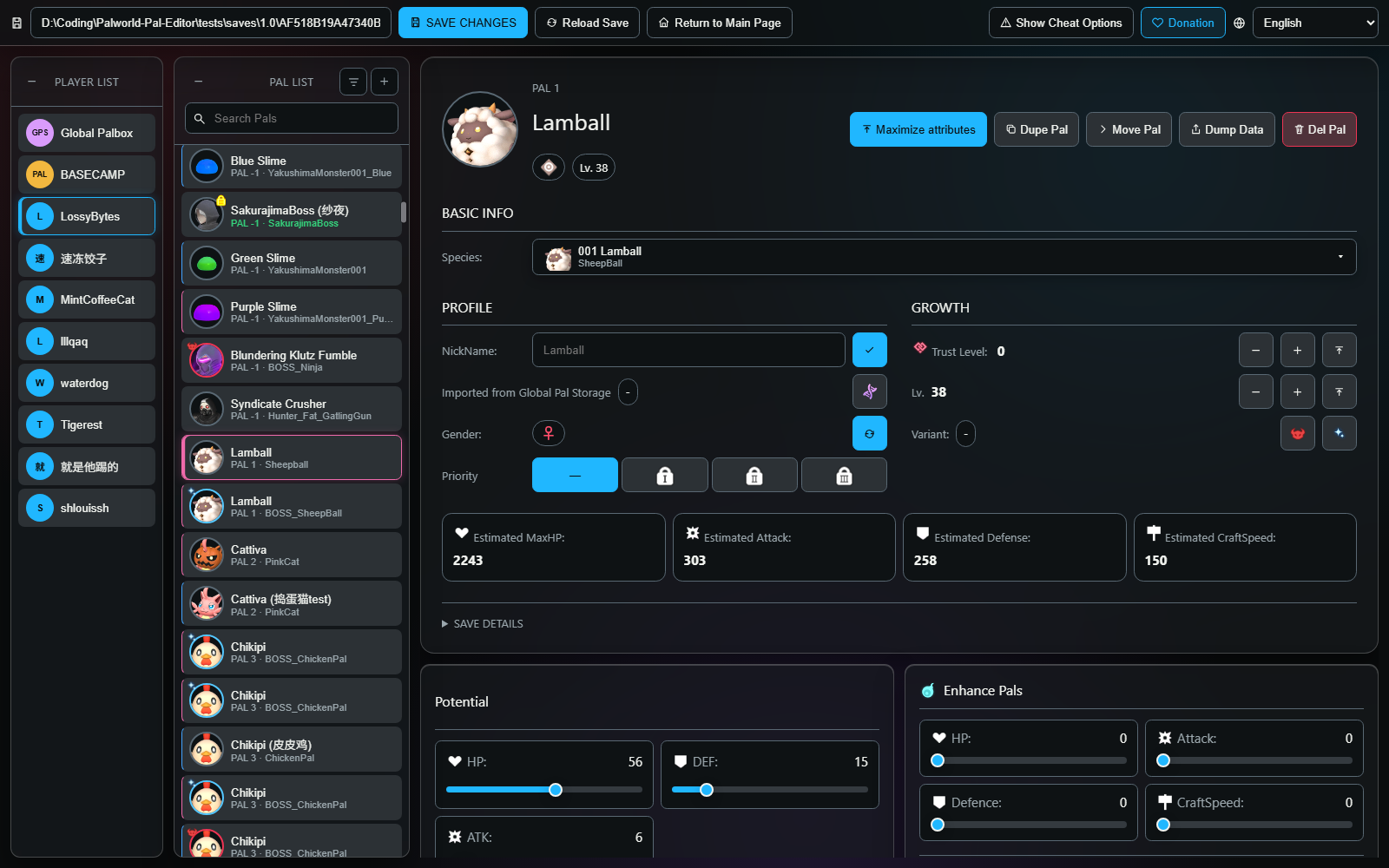
Task: Set the Pal level to maximum
Action: coord(1340,391)
